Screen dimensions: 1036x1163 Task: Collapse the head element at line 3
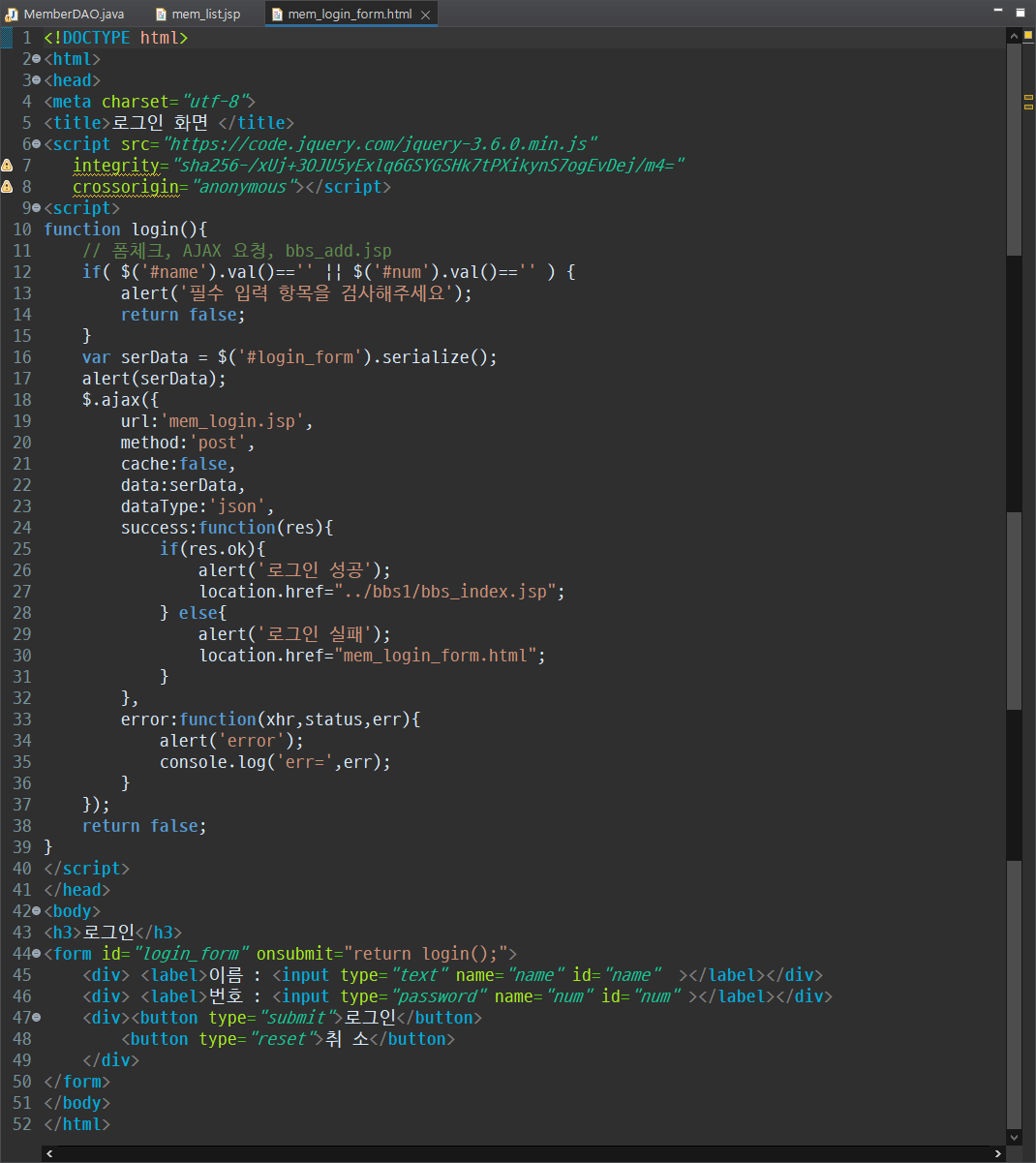[x=36, y=80]
